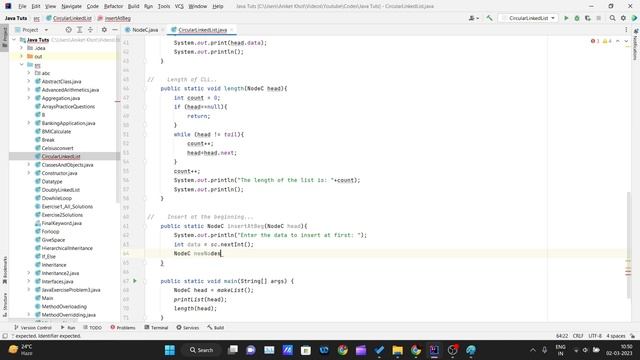The image size is (640, 360).
Task: Expand AbstractClass.java node
Action: click(x=29, y=81)
